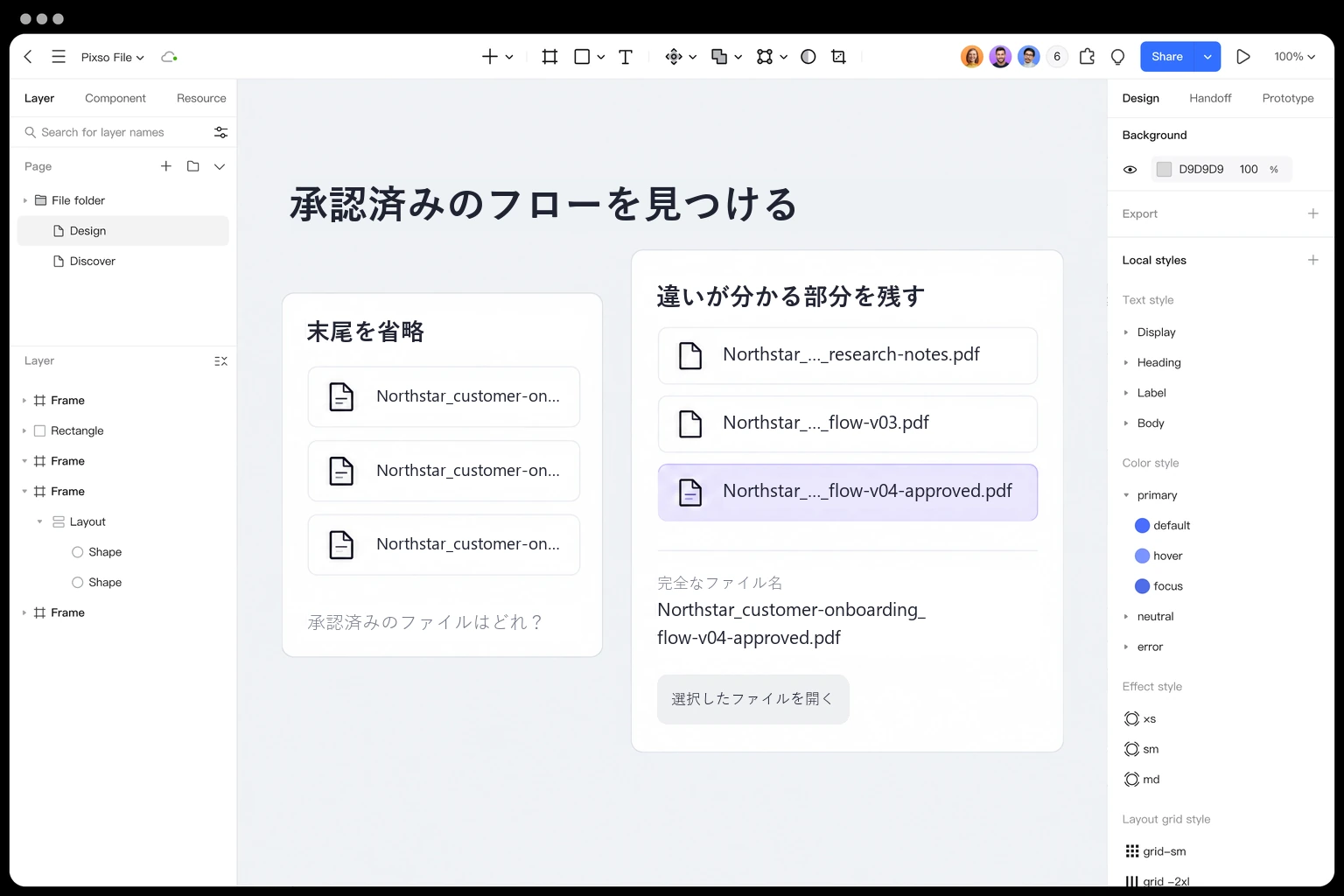Select Northstar_..._research-notes.pdf file row
This screenshot has width=1344, height=896.
[848, 355]
